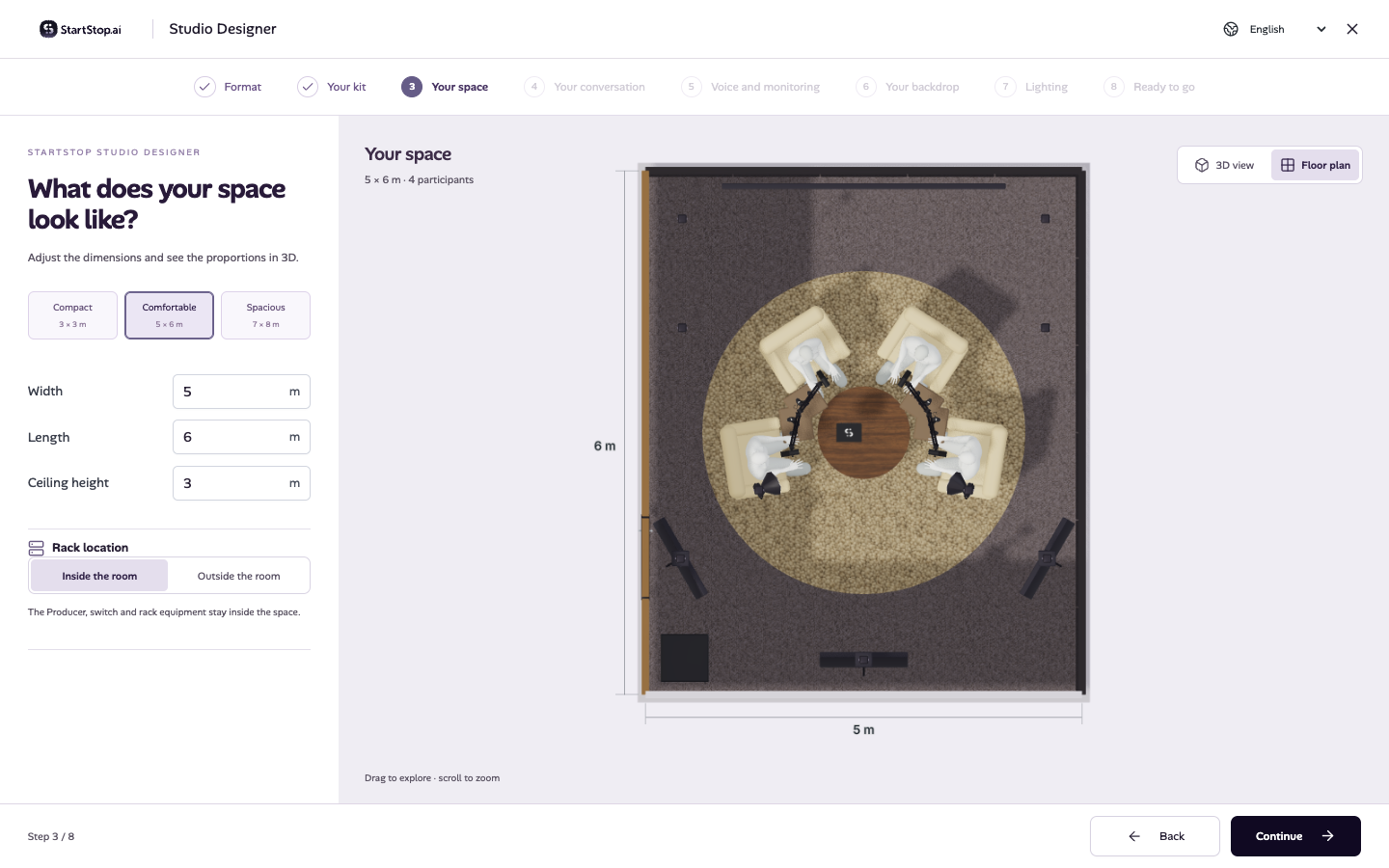Click the Back left arrow icon
This screenshot has height=868, width=1389.
pos(1134,836)
